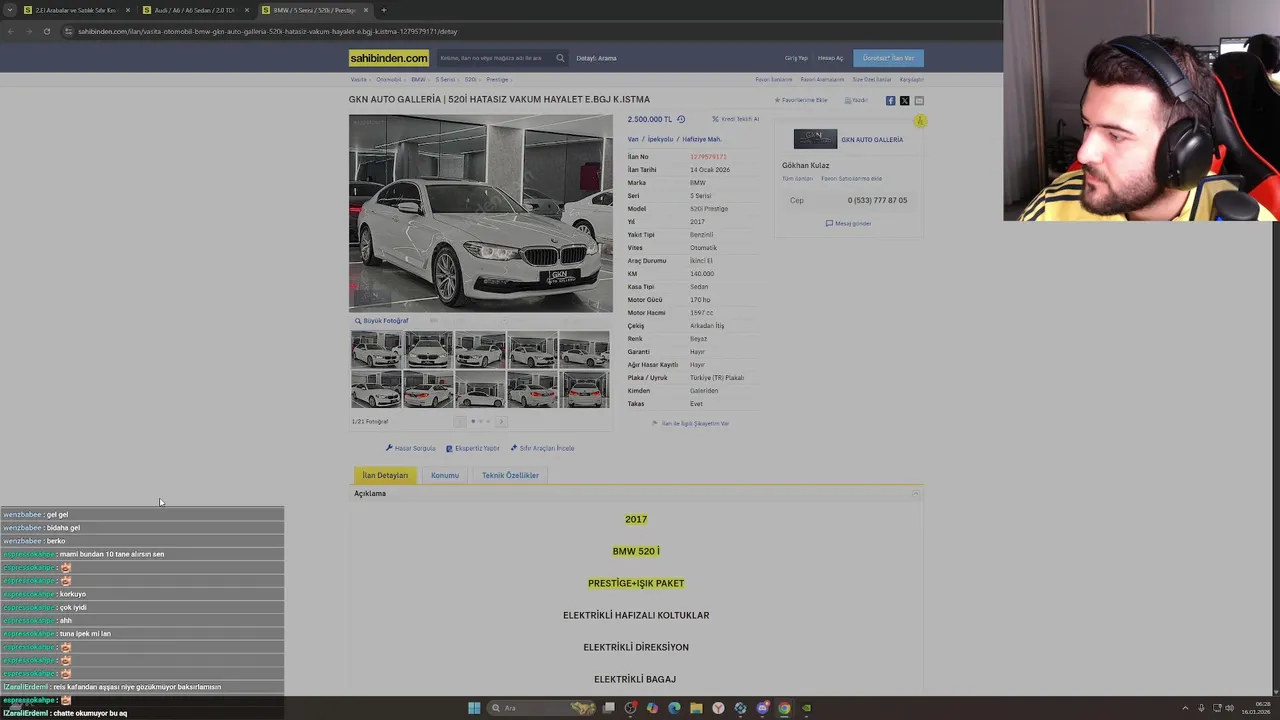1280x720 pixels.
Task: Go to next thumbnail page arrow
Action: (502, 422)
